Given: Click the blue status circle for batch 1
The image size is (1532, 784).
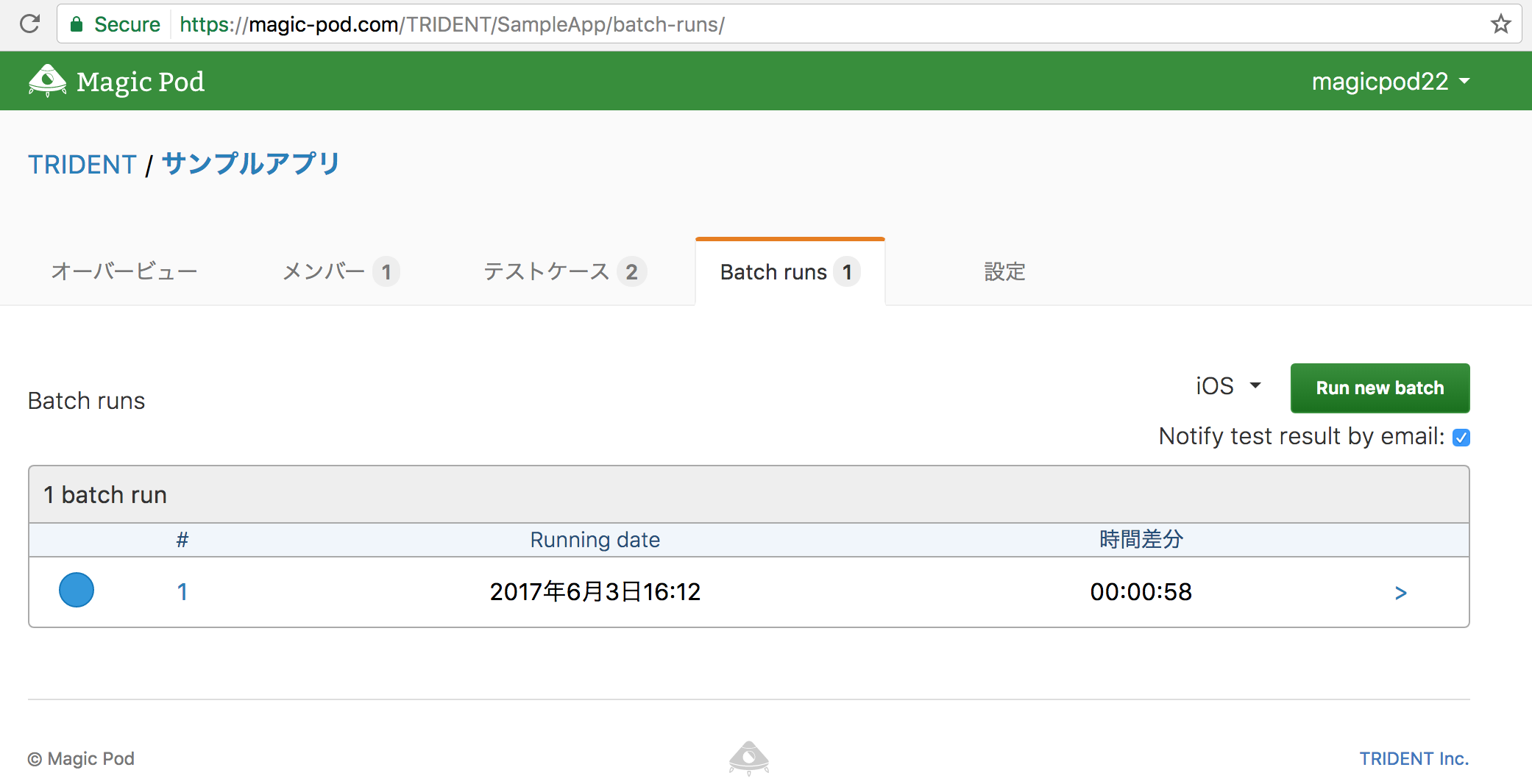Looking at the screenshot, I should coord(77,590).
